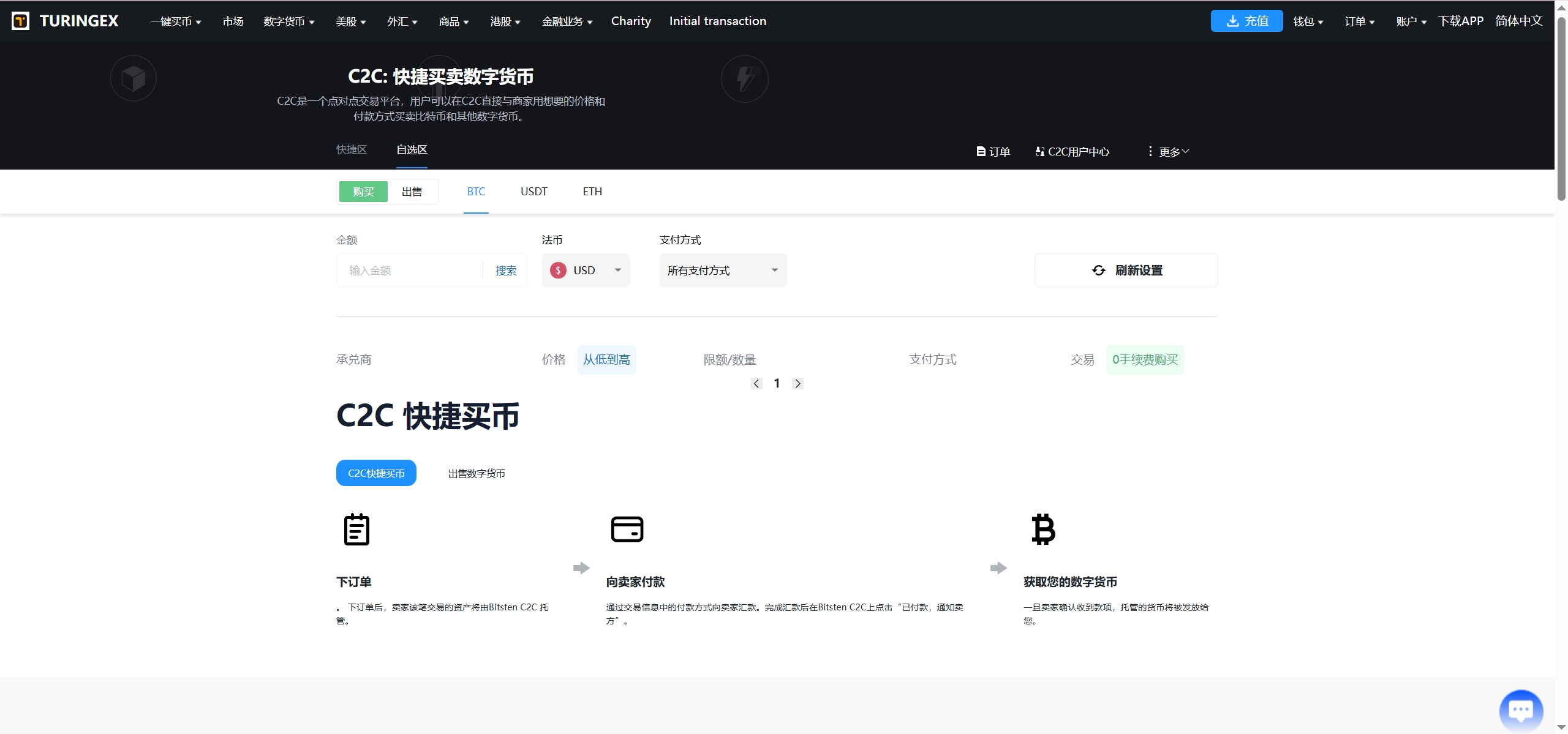Open 一键买币 dropdown menu

pos(176,21)
